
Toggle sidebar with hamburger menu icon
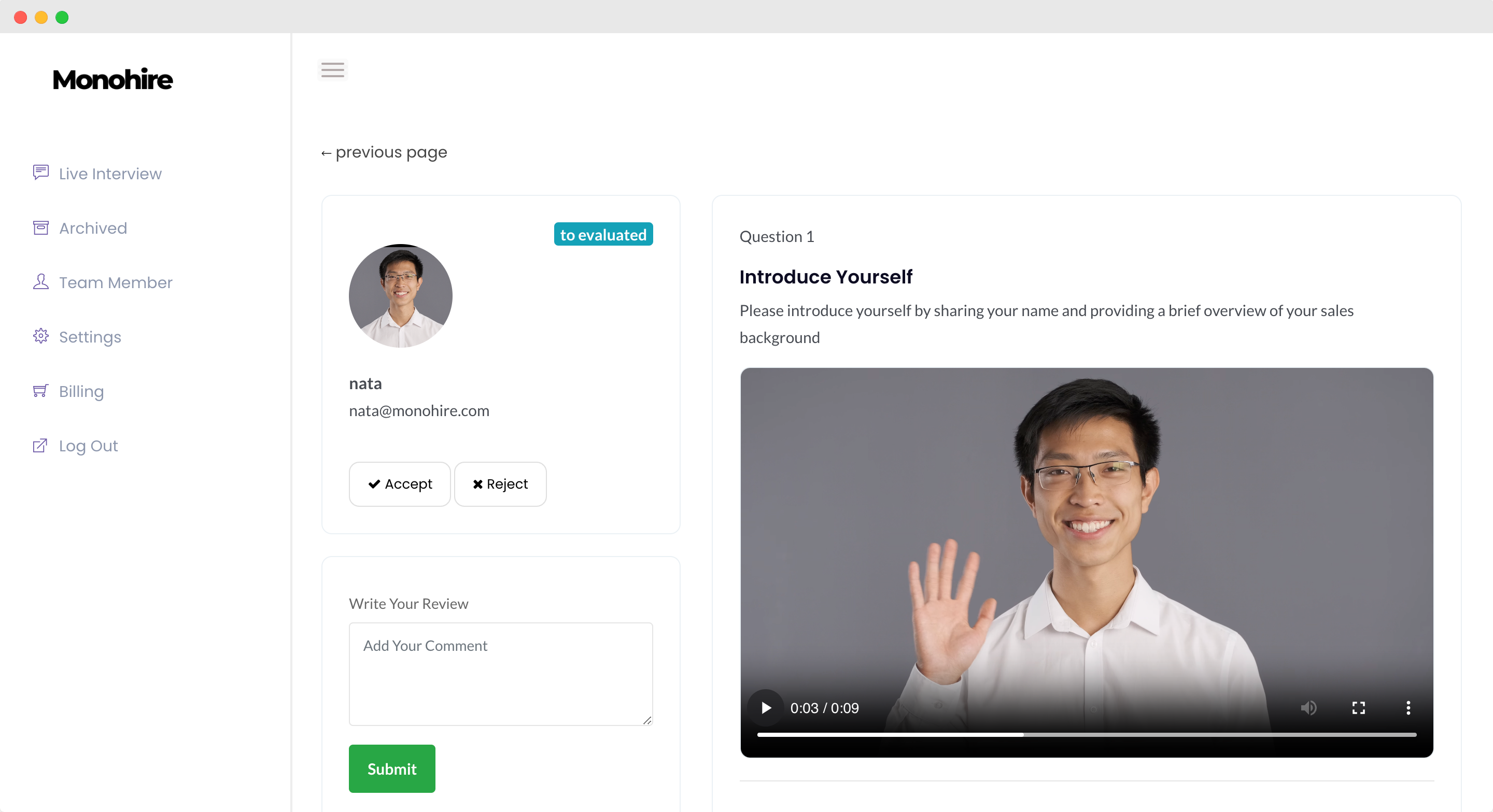click(333, 70)
